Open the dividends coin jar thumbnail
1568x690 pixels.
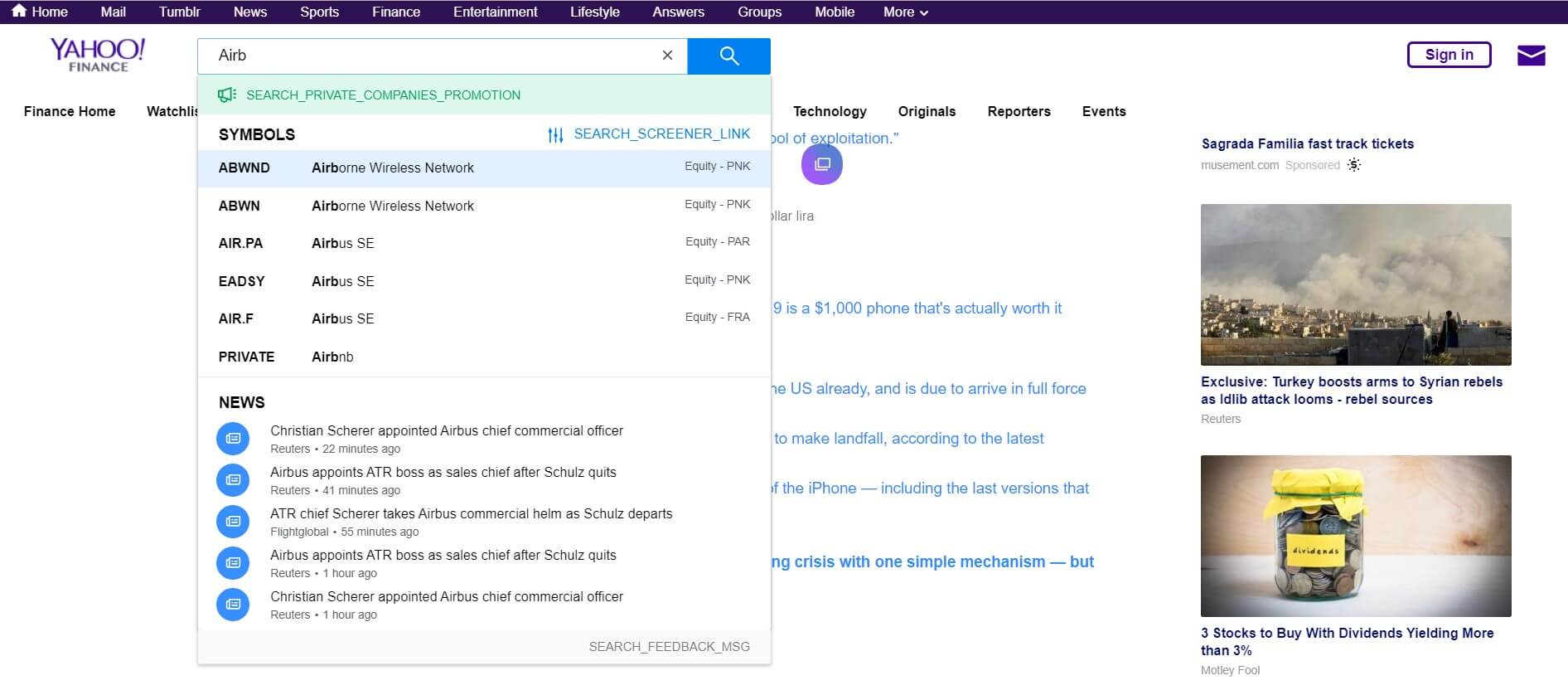[1355, 536]
